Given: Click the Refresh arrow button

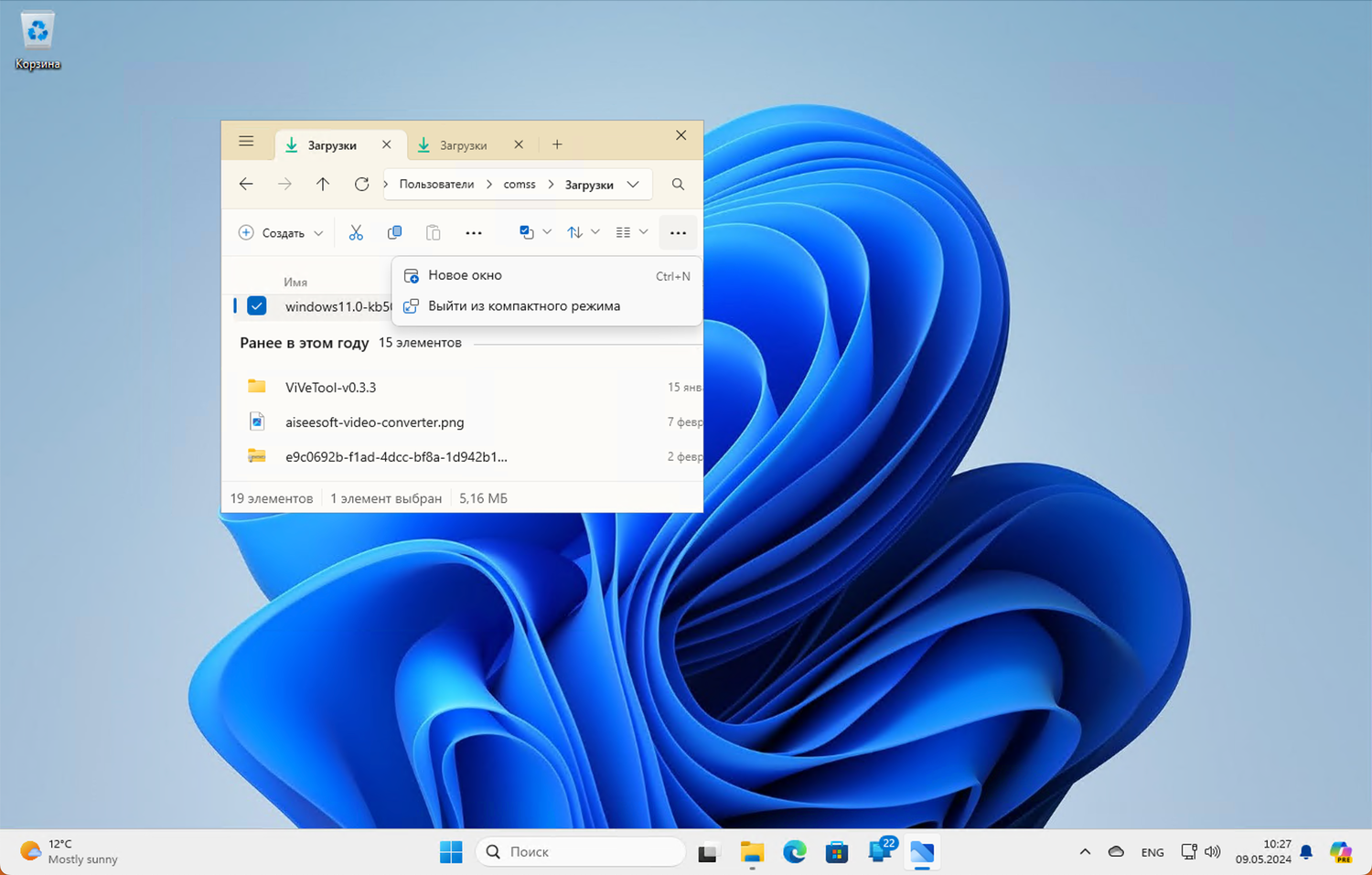Looking at the screenshot, I should 361,185.
